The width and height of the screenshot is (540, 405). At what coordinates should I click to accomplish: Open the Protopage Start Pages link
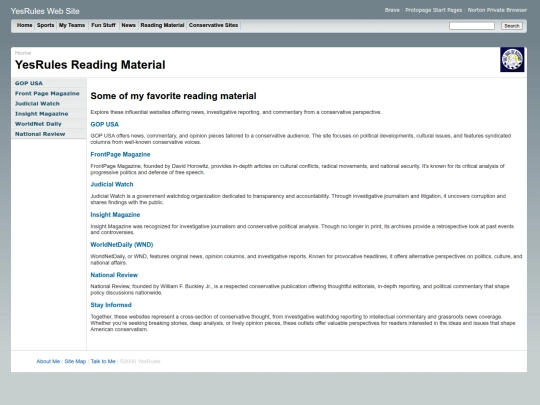coord(434,10)
